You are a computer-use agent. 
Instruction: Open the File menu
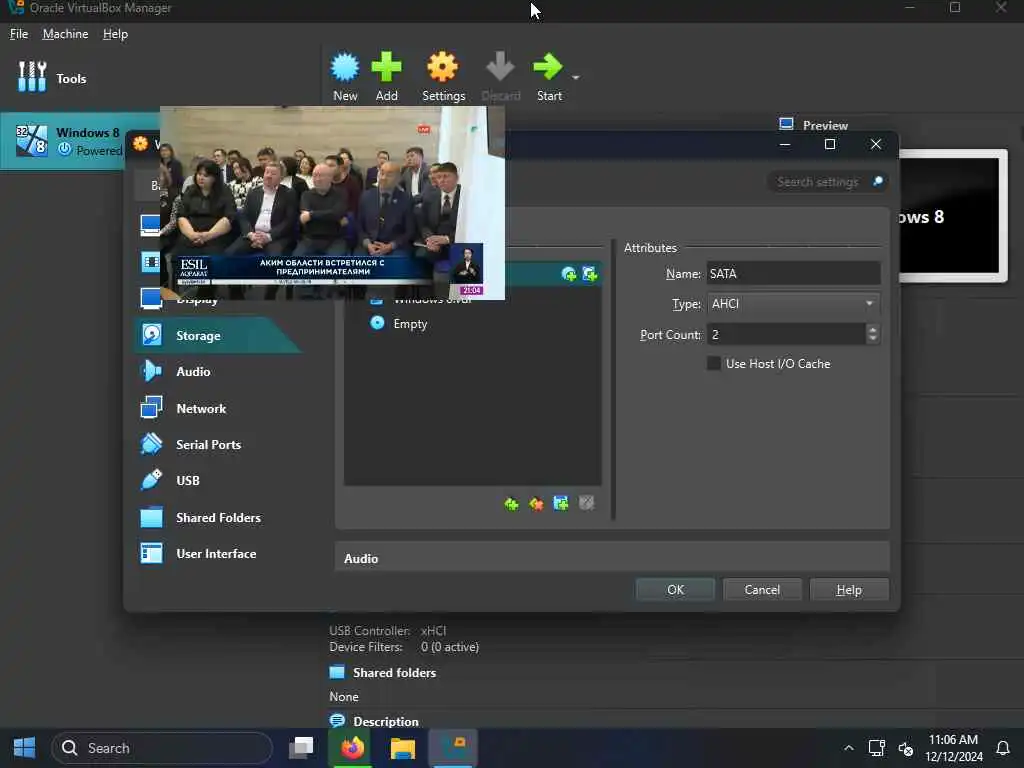click(19, 34)
